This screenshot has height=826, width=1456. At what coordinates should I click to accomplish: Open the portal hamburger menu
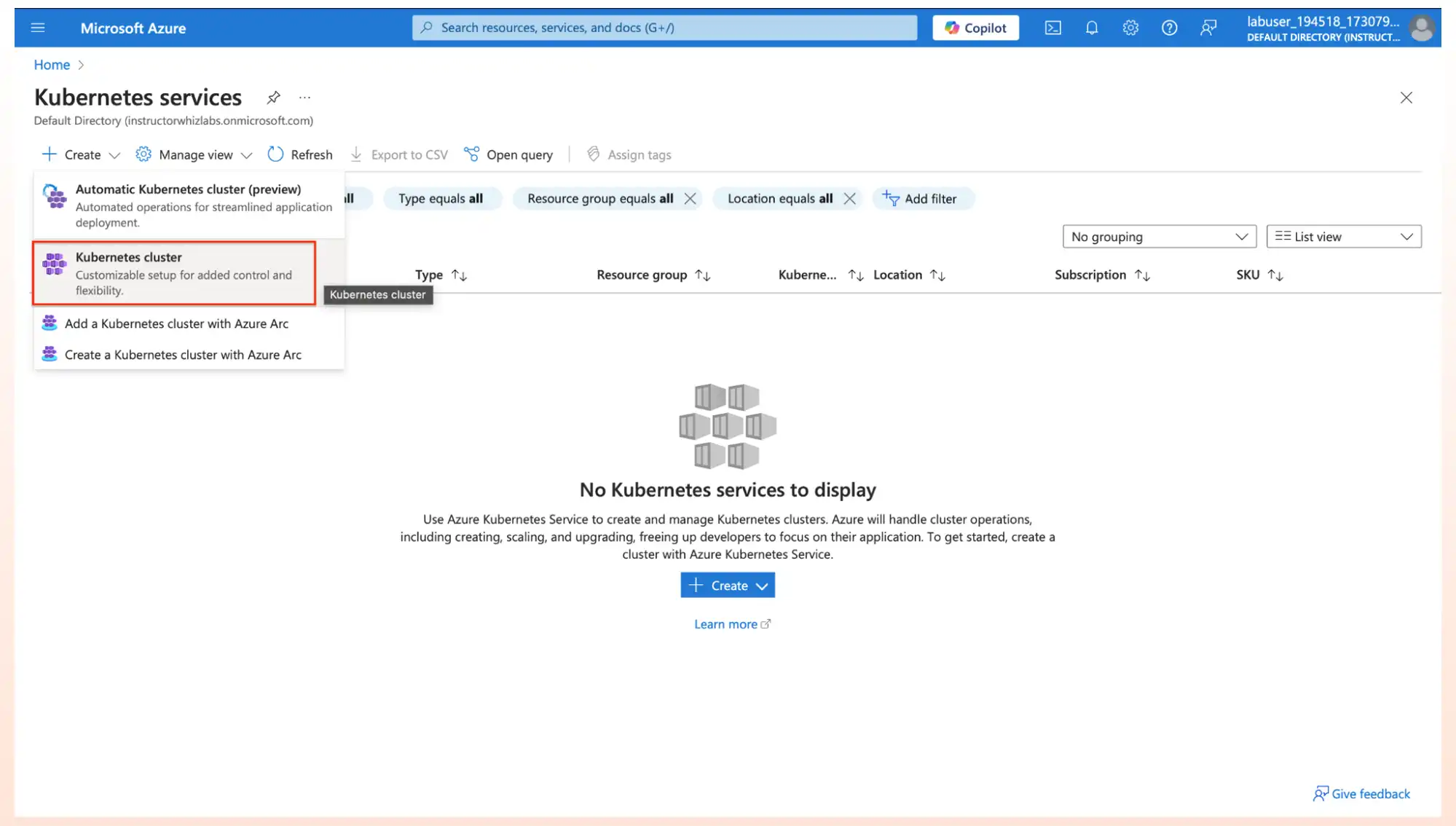point(38,28)
